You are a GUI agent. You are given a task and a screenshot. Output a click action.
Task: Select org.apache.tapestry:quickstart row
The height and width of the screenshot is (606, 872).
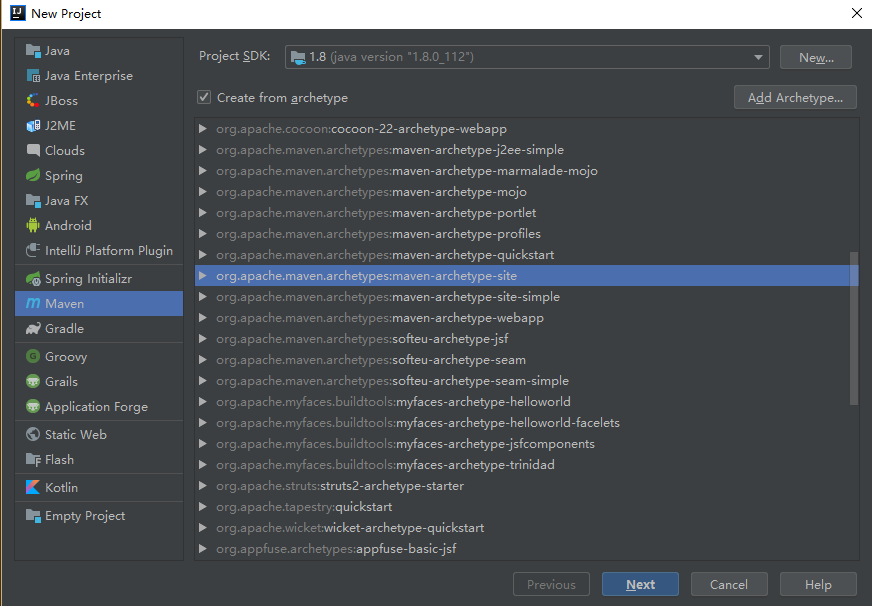click(x=526, y=507)
